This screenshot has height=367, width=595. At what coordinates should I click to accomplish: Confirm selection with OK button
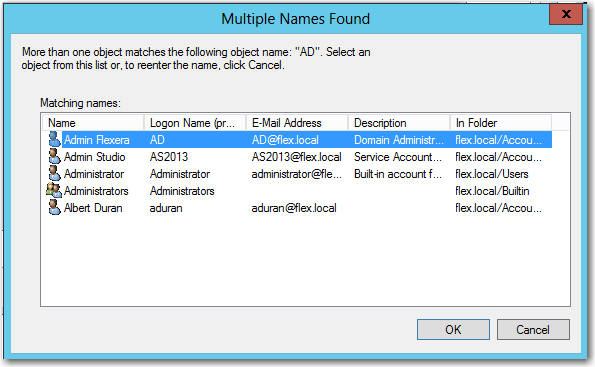(x=453, y=329)
